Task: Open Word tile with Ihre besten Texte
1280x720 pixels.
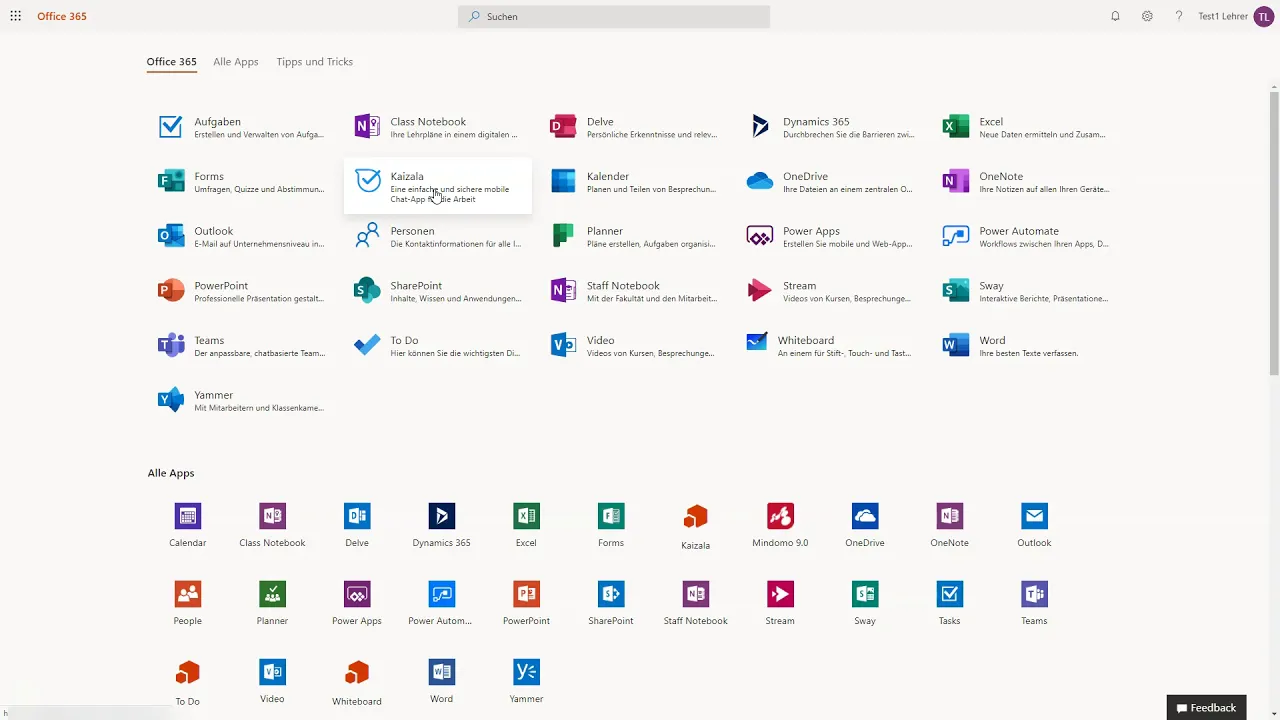Action: [x=1026, y=346]
